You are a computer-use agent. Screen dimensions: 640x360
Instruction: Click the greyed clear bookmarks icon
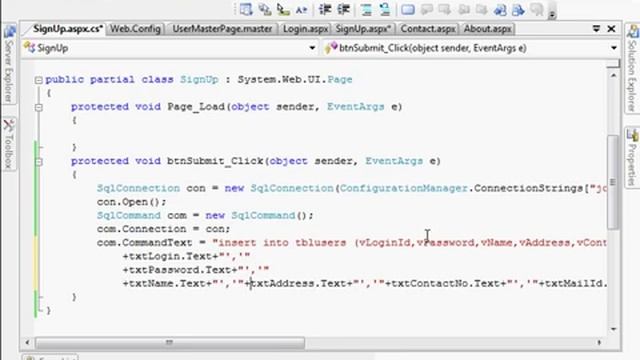pos(537,9)
